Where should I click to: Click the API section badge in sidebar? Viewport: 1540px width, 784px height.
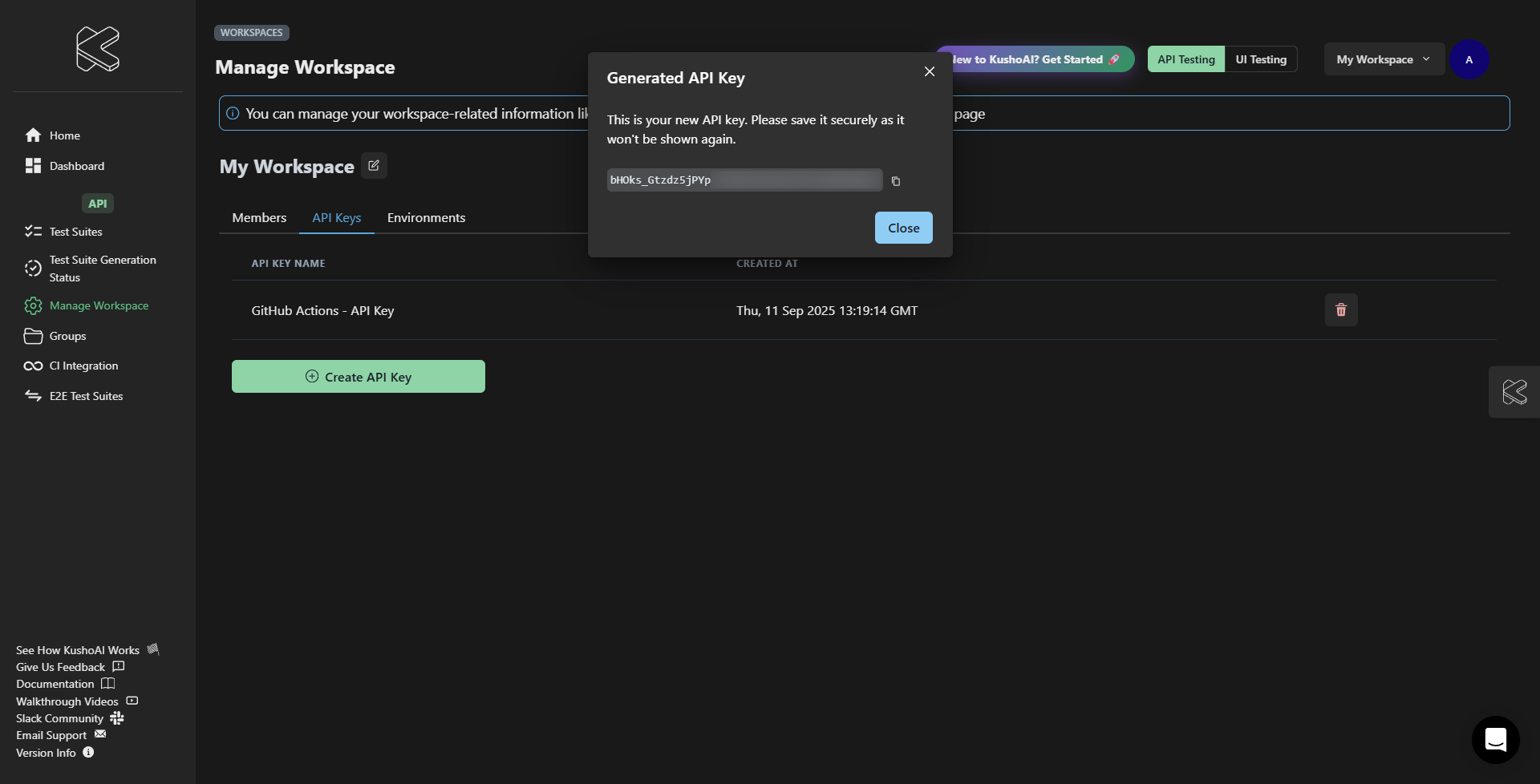[x=98, y=204]
